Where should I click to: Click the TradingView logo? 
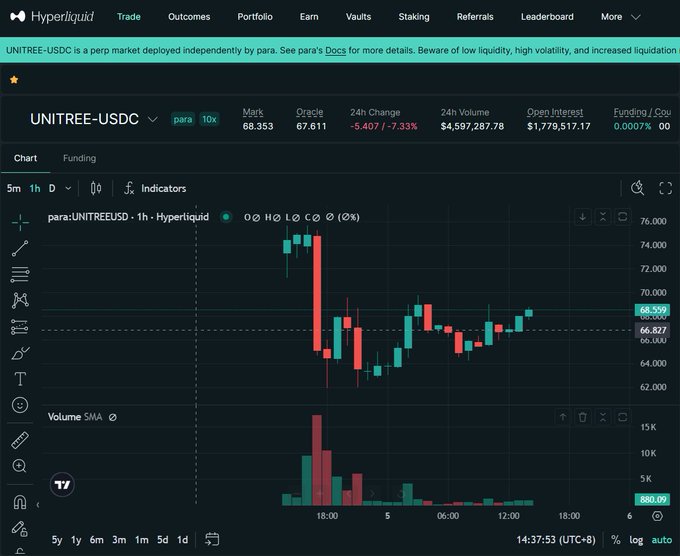point(62,484)
